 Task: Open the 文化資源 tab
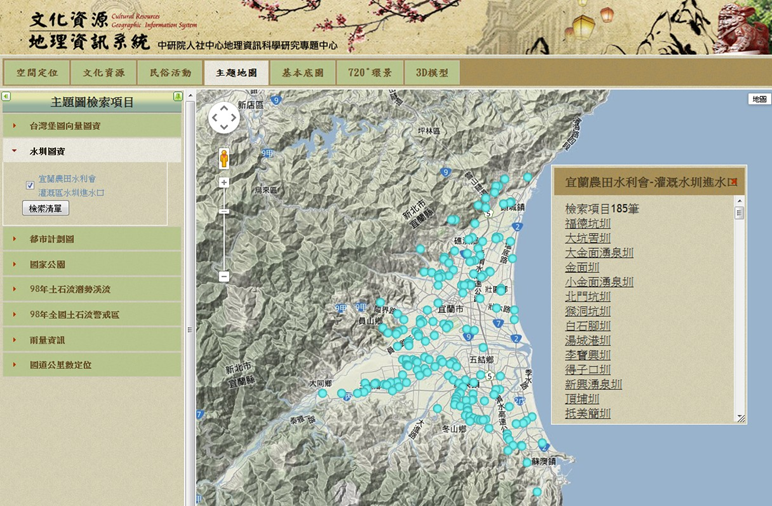point(103,73)
